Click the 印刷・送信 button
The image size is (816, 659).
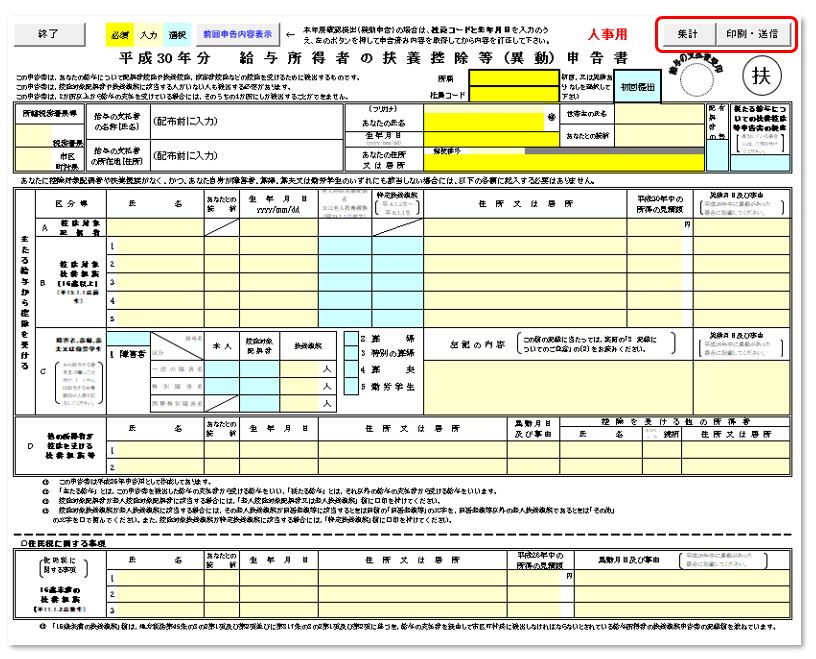point(753,34)
